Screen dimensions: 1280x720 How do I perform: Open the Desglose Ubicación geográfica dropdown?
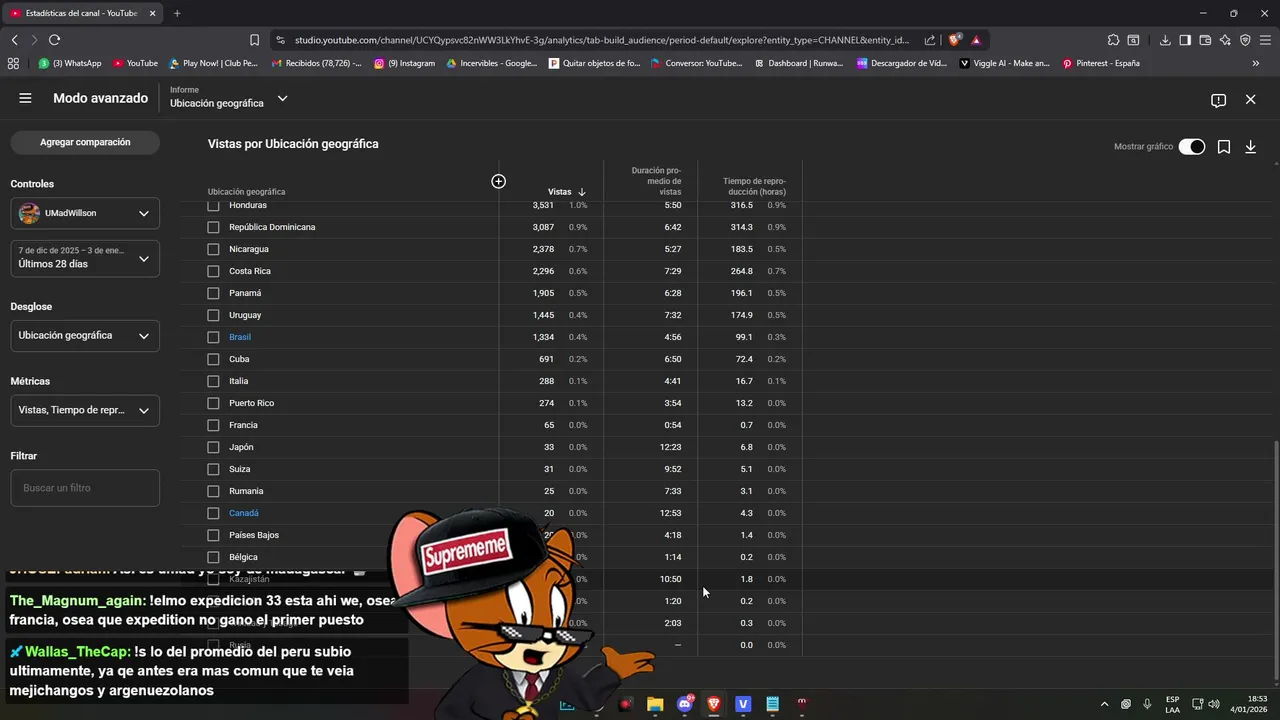85,336
